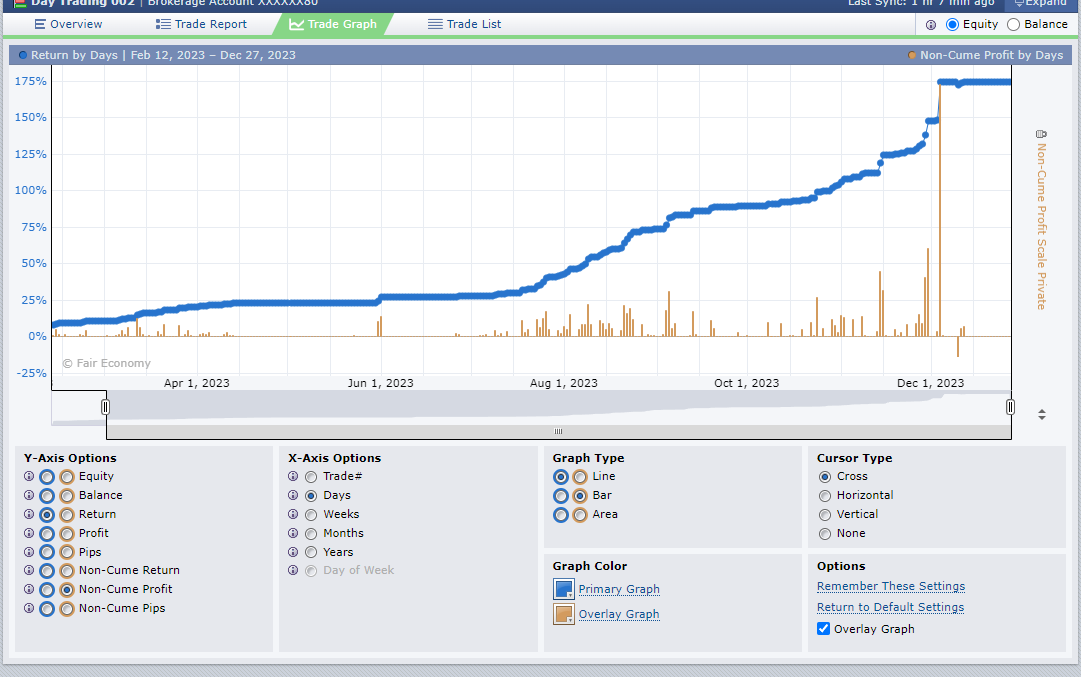This screenshot has height=677, width=1081.
Task: Set overlay (orange) graph to Non-Cume Pips
Action: (x=67, y=609)
